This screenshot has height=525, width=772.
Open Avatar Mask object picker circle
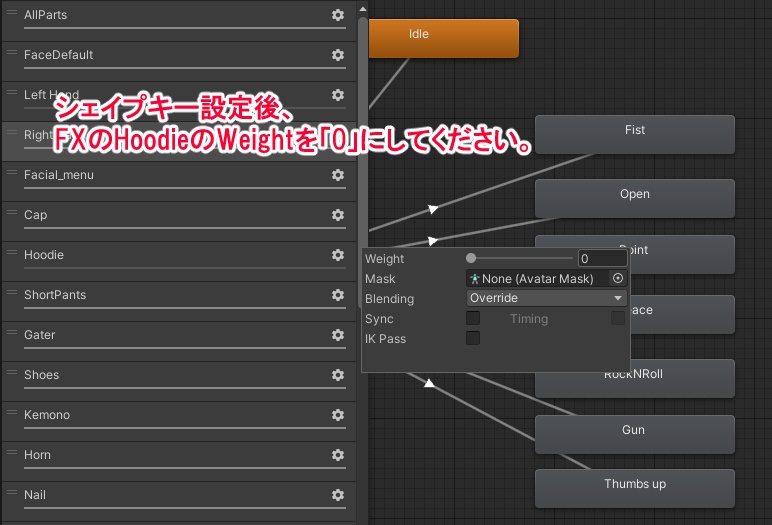click(x=618, y=278)
